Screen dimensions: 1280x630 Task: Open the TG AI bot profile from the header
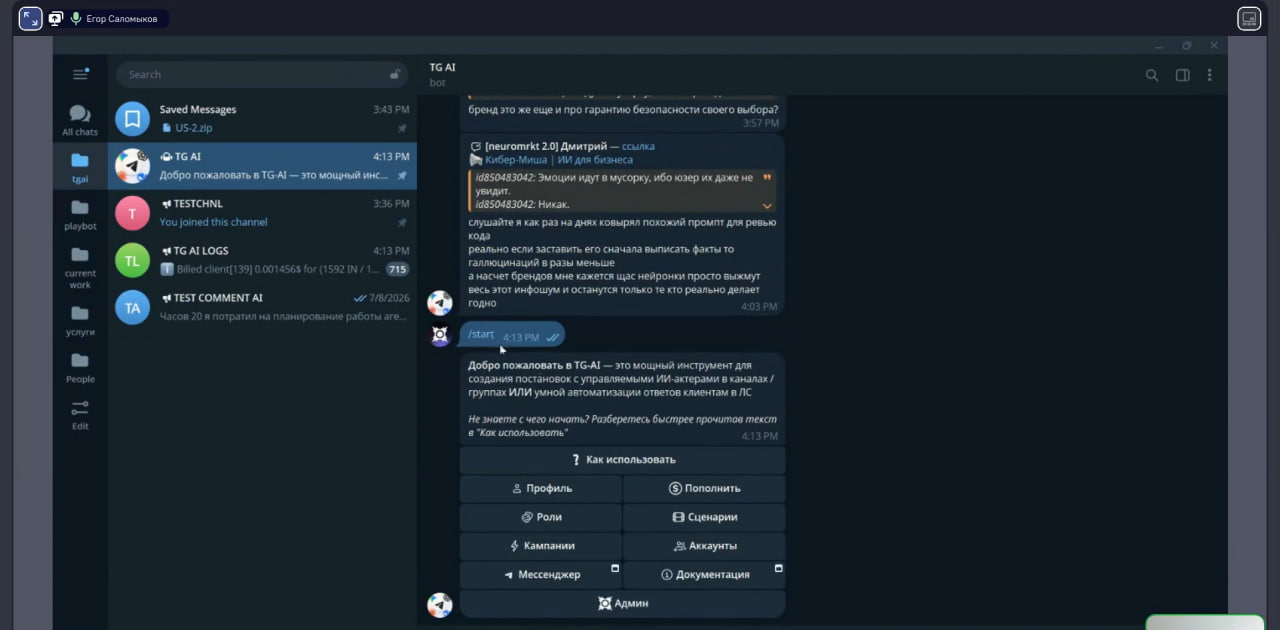(442, 74)
